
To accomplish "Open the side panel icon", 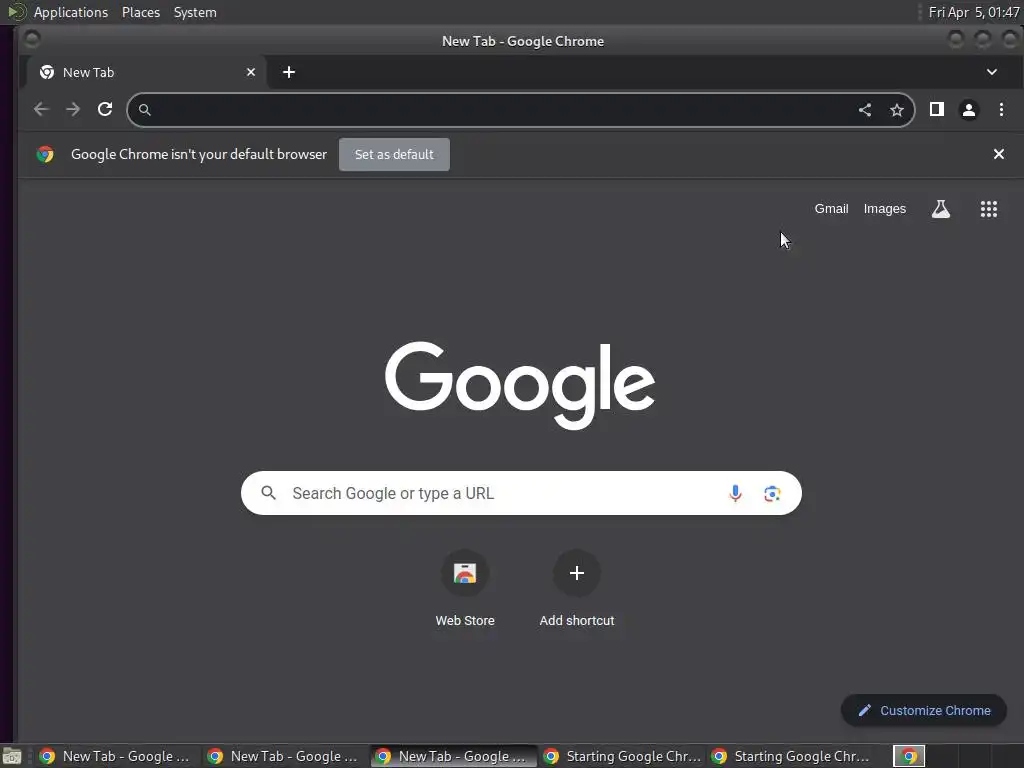I will click(936, 109).
